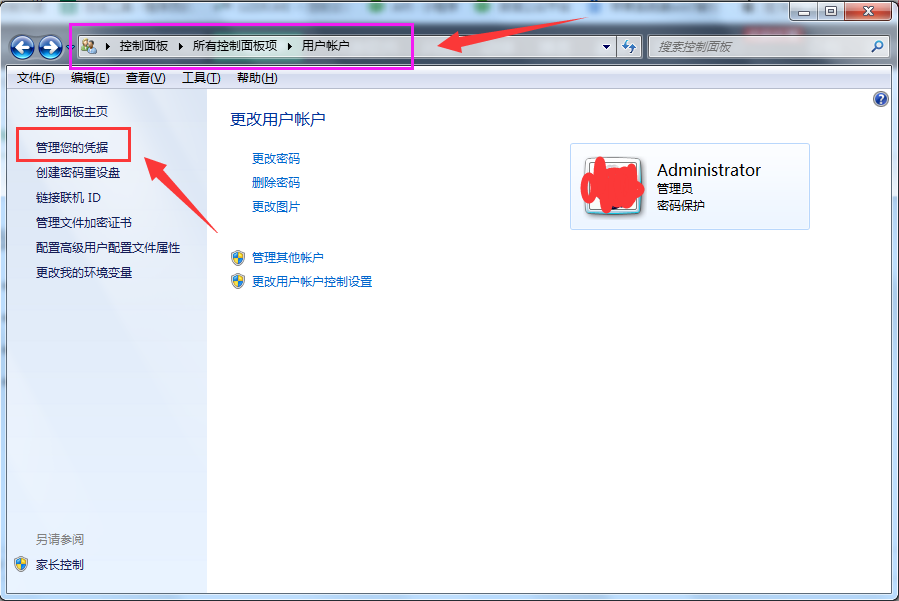Go forward with the blue Forward arrow

pos(50,47)
